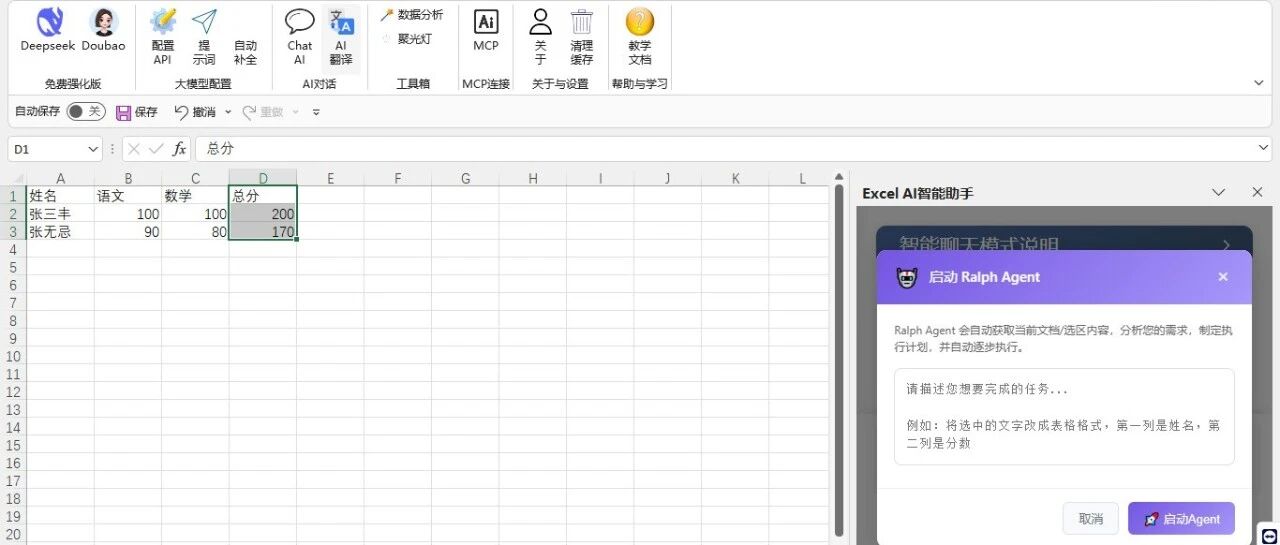Open 数据分析 tool
This screenshot has width=1280, height=545.
[x=411, y=15]
